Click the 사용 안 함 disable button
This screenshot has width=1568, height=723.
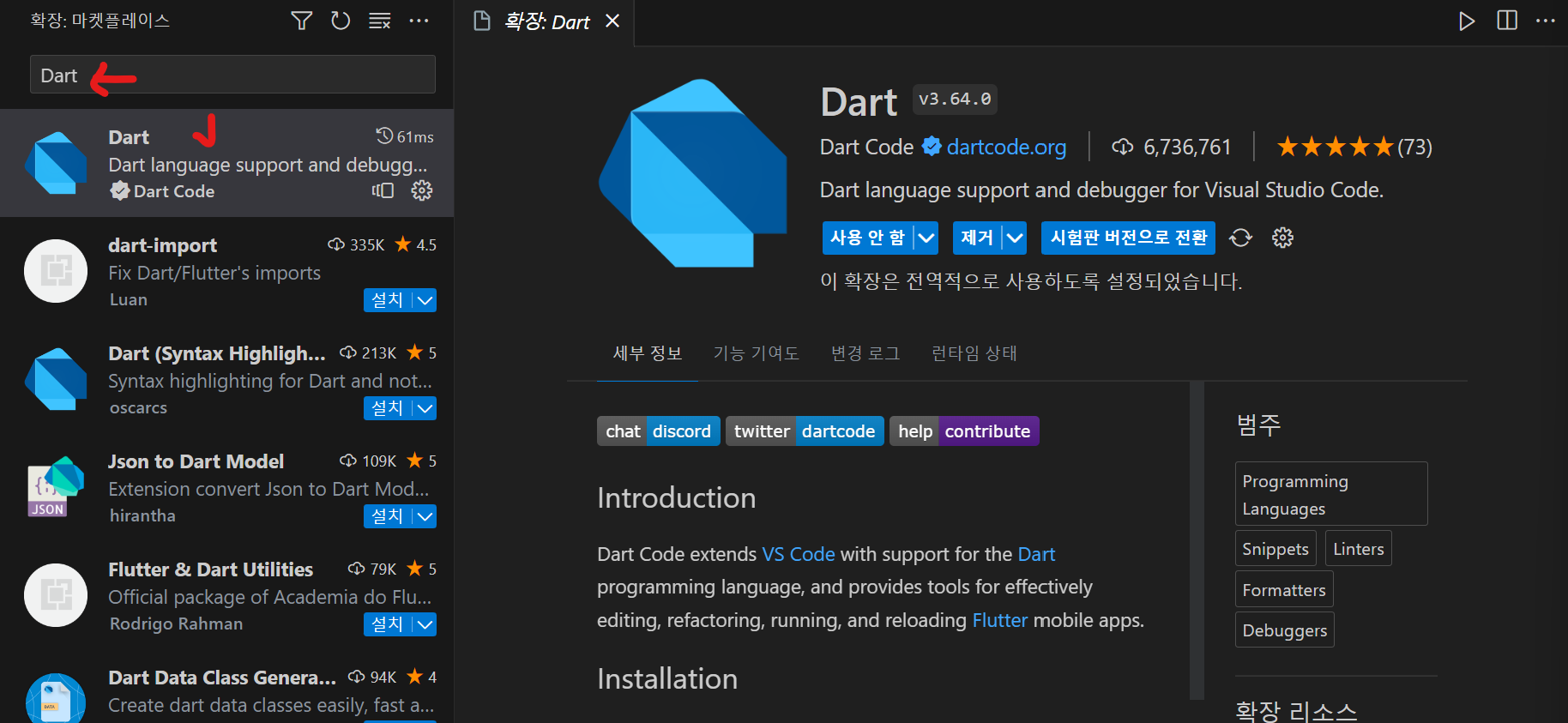point(867,238)
